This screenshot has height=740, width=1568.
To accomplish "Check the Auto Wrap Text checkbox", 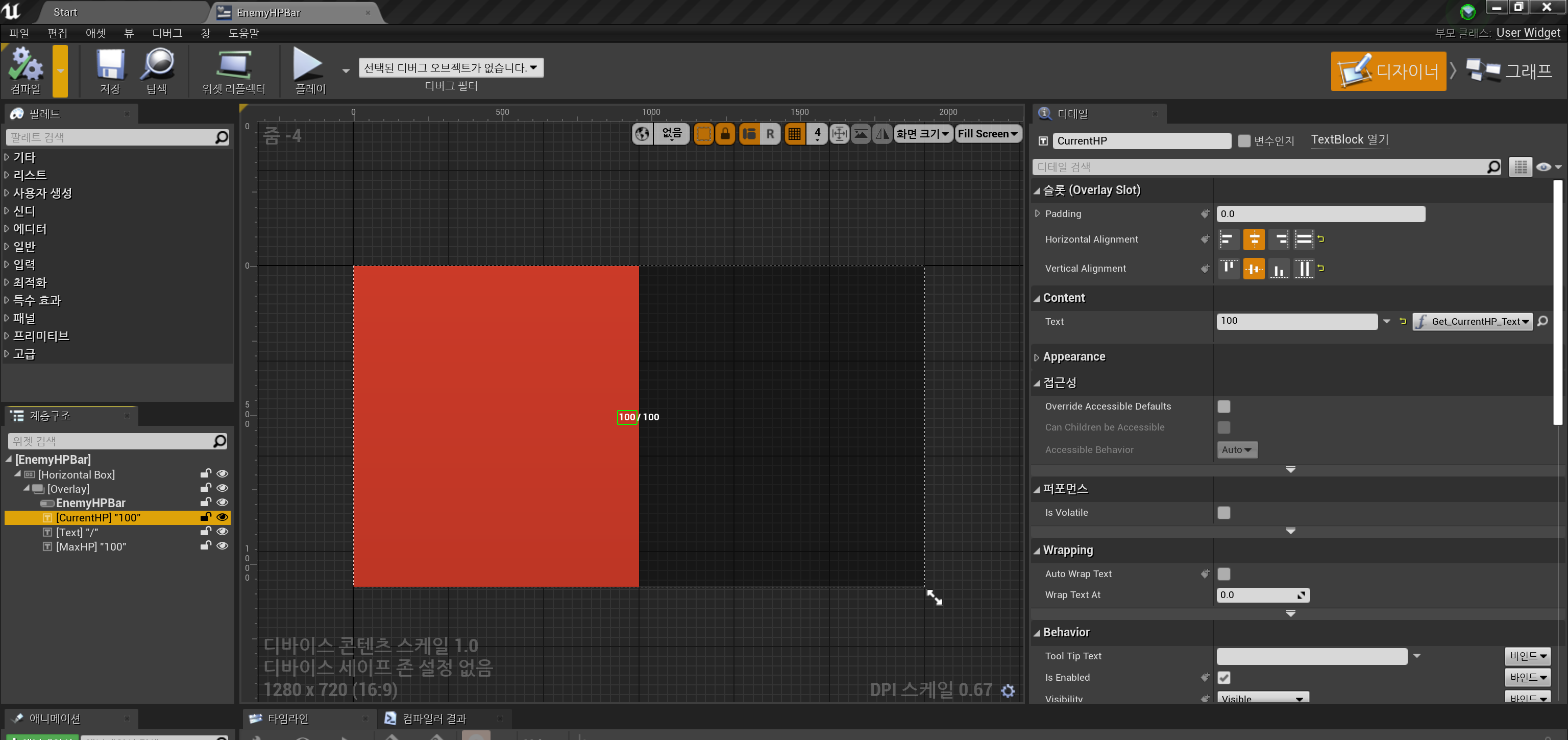I will coord(1223,574).
